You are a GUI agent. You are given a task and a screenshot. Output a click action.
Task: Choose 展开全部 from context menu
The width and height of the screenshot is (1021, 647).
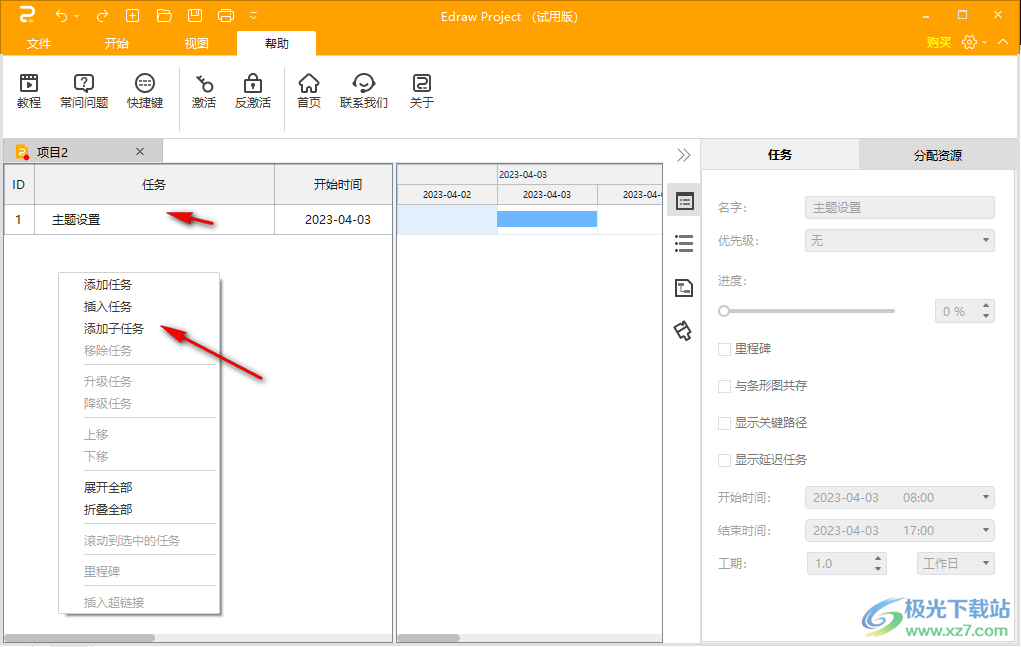click(107, 488)
